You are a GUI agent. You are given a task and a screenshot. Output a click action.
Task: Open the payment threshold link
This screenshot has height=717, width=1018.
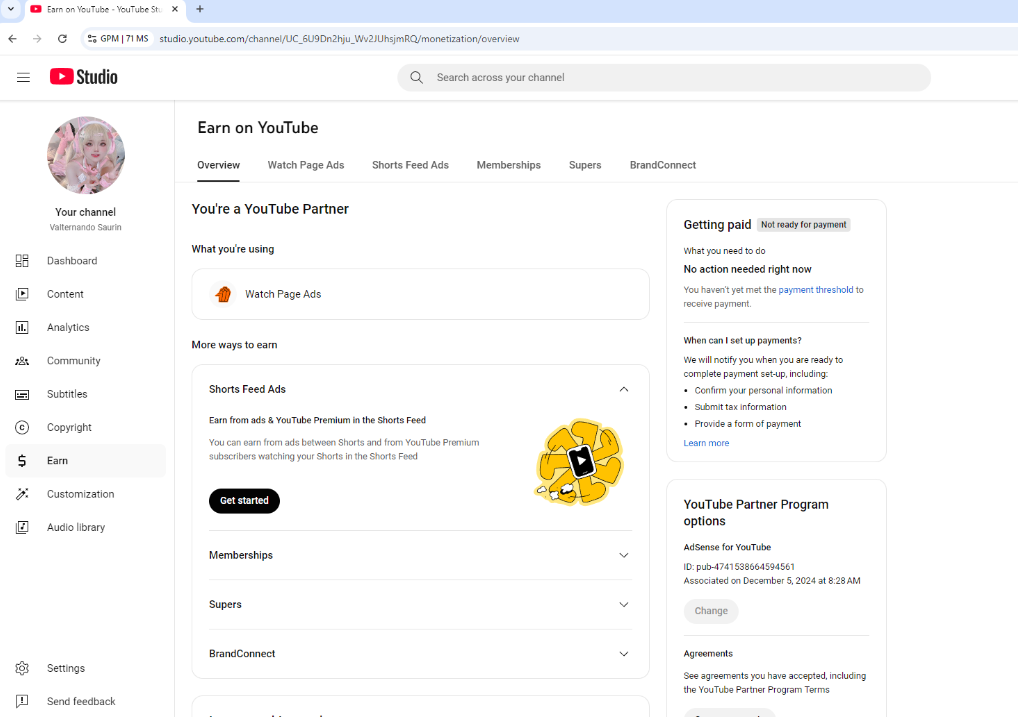[815, 290]
